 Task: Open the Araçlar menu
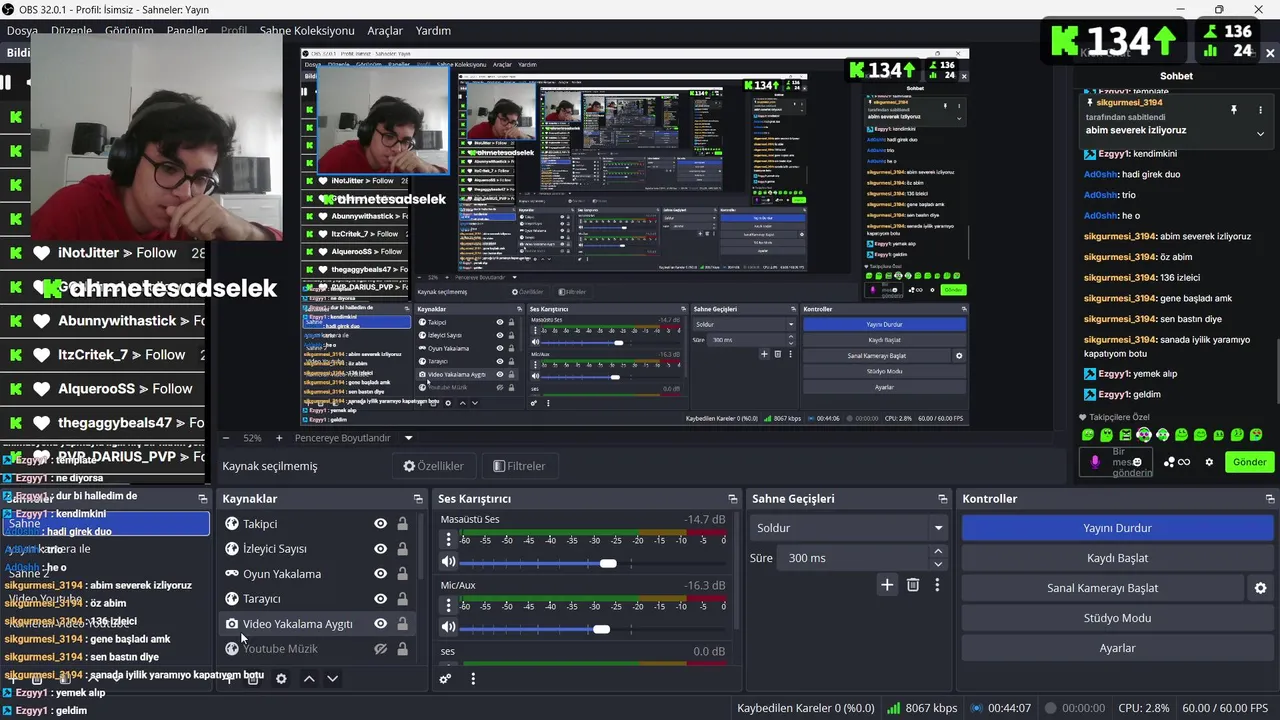[385, 31]
